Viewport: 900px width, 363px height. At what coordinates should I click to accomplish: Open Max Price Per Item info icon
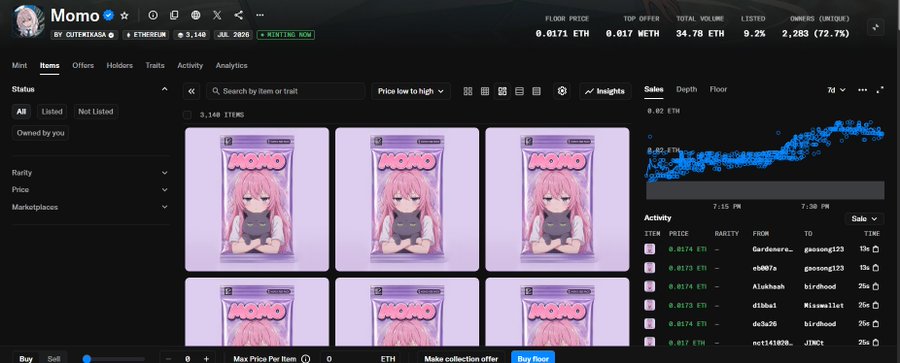pyautogui.click(x=305, y=358)
